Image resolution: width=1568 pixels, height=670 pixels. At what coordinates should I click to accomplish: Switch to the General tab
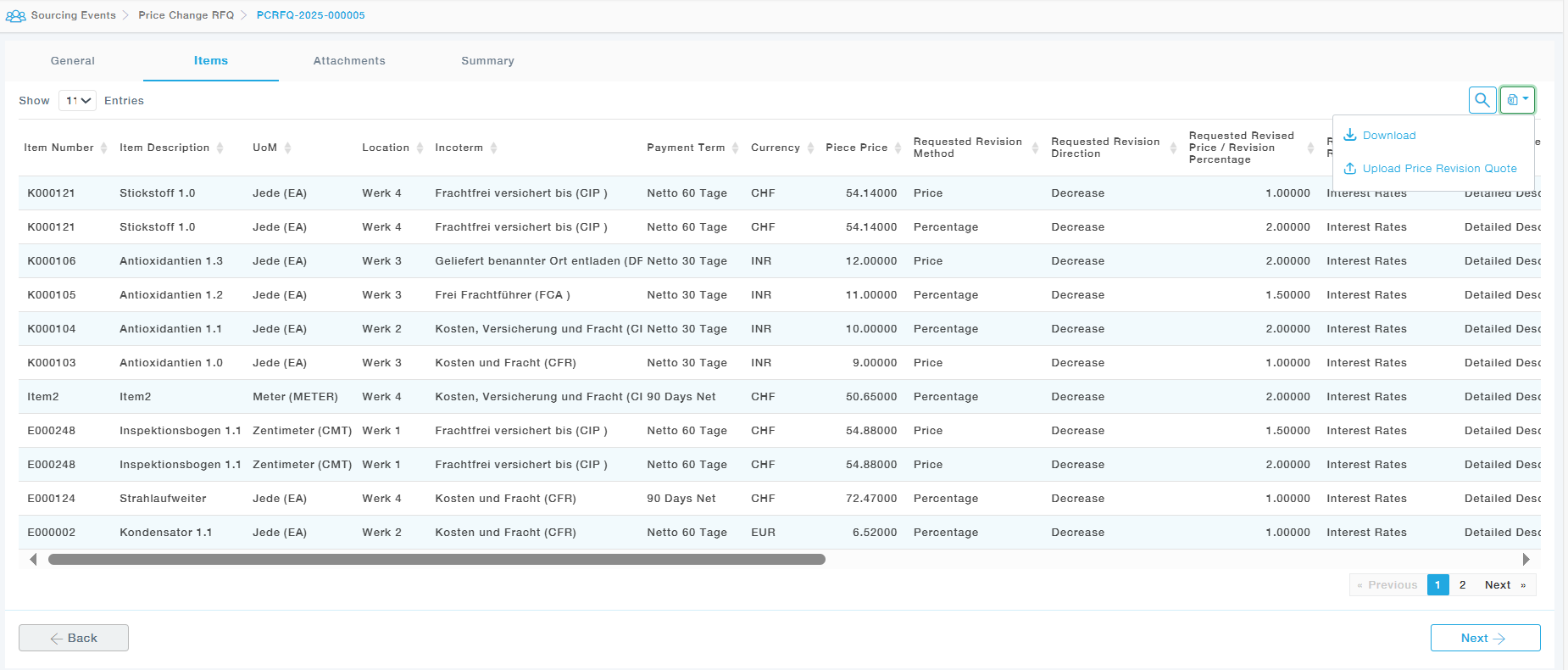73,61
